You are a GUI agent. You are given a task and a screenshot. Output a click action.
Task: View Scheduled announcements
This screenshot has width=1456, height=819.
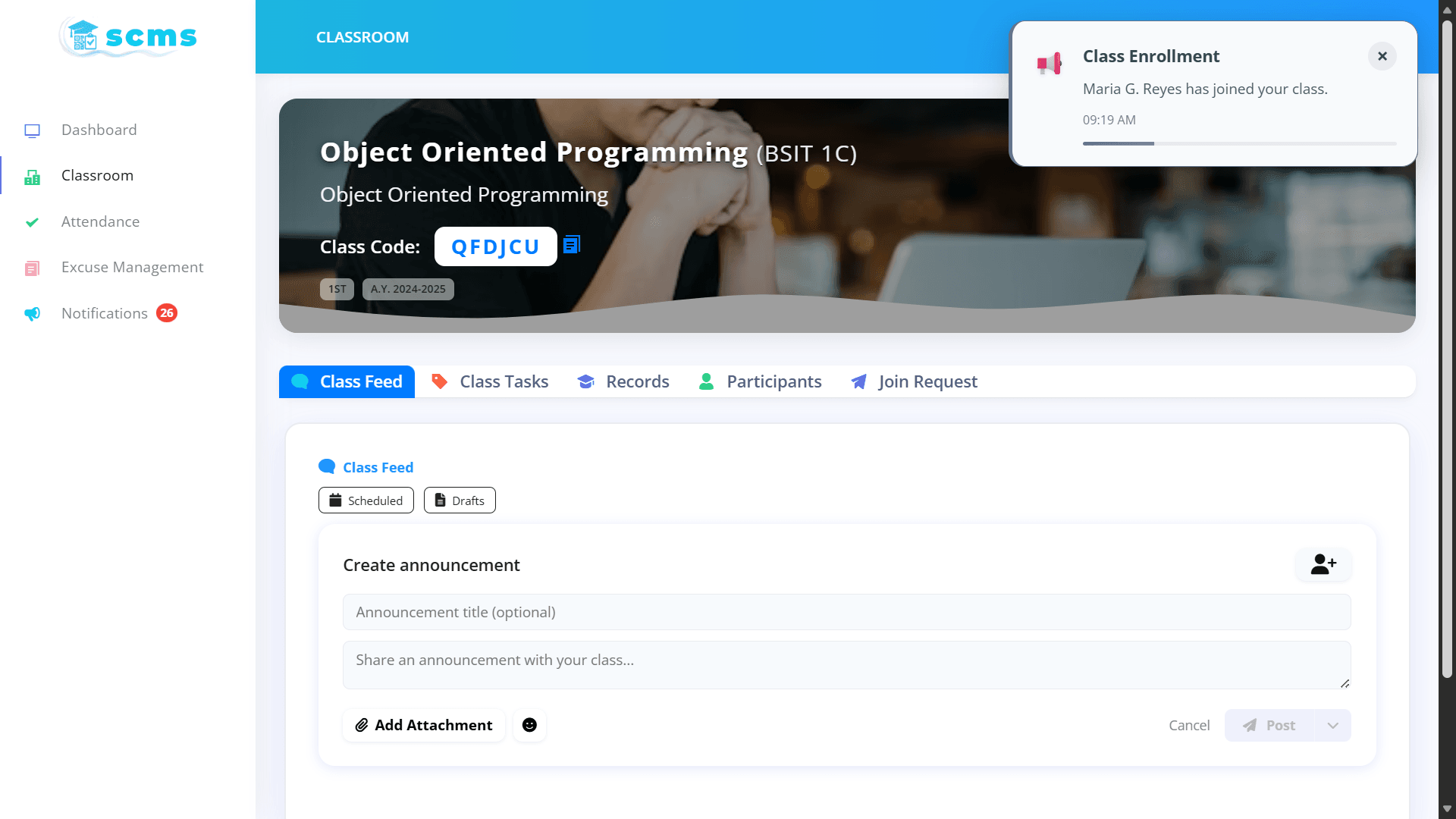[366, 500]
